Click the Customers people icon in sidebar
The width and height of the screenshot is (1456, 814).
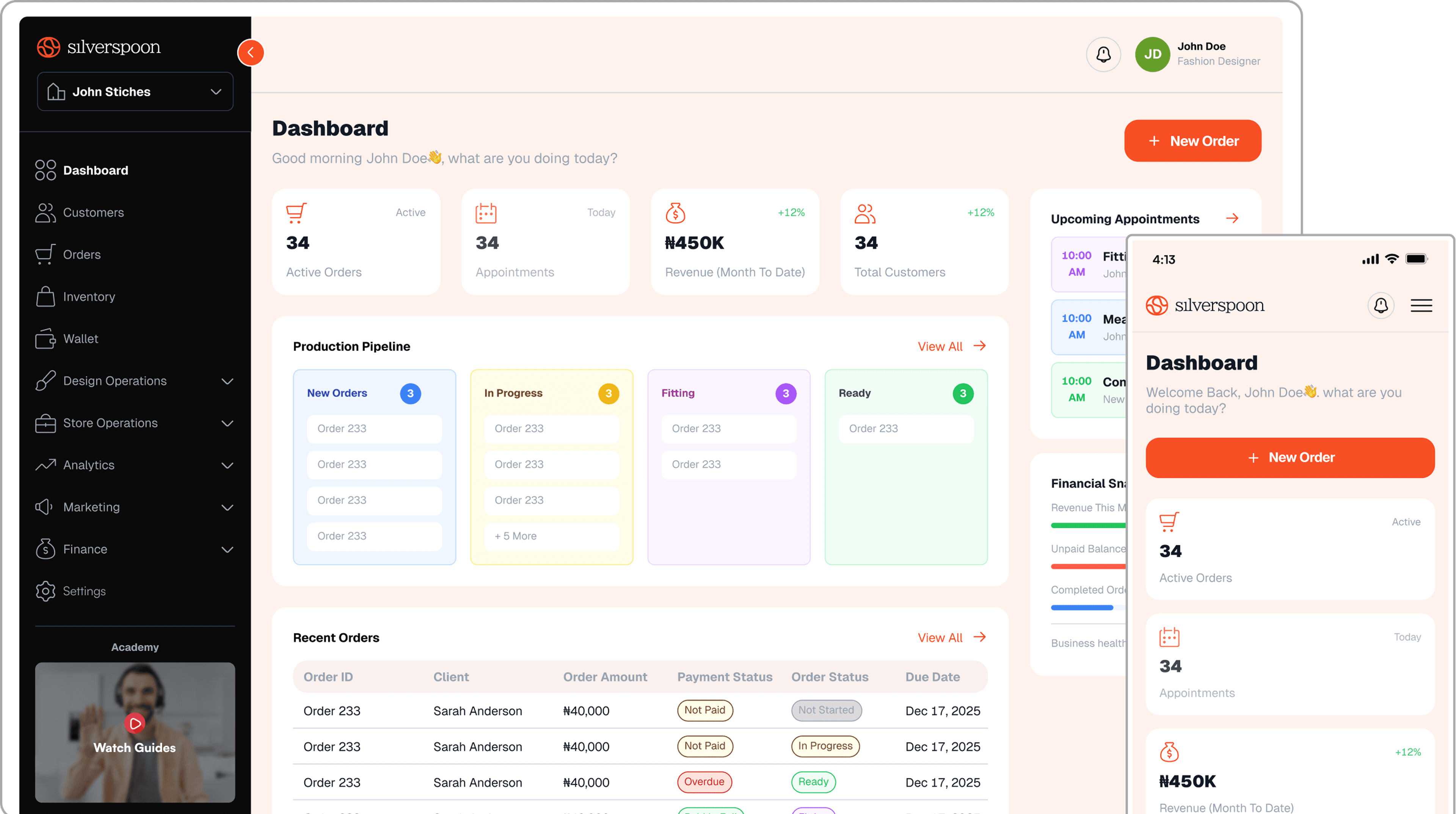coord(45,212)
